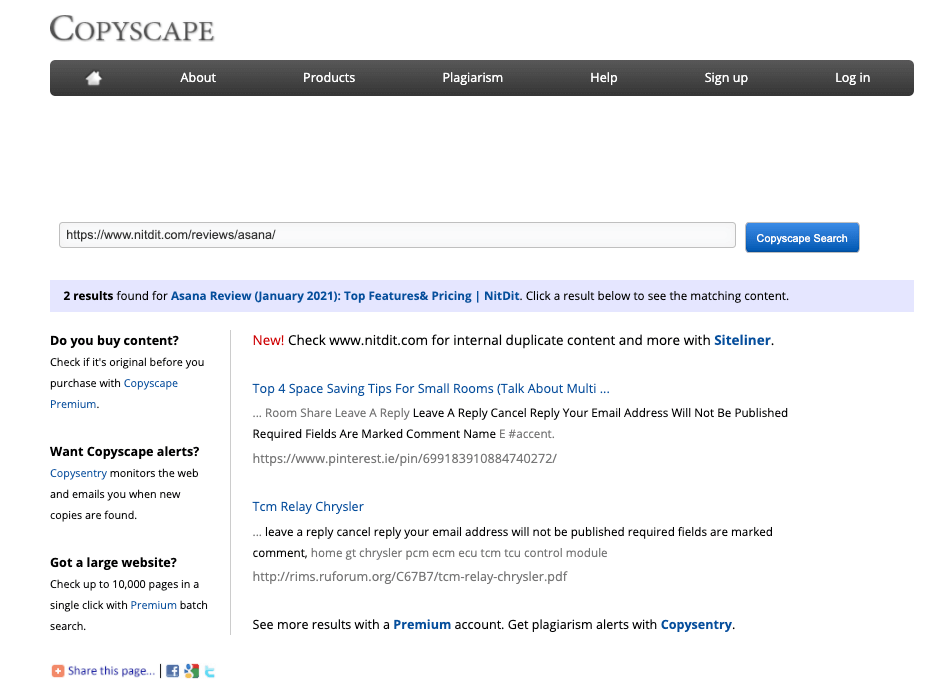Screen dimensions: 948x696
Task: Click the Copyscape Search button
Action: tap(802, 238)
